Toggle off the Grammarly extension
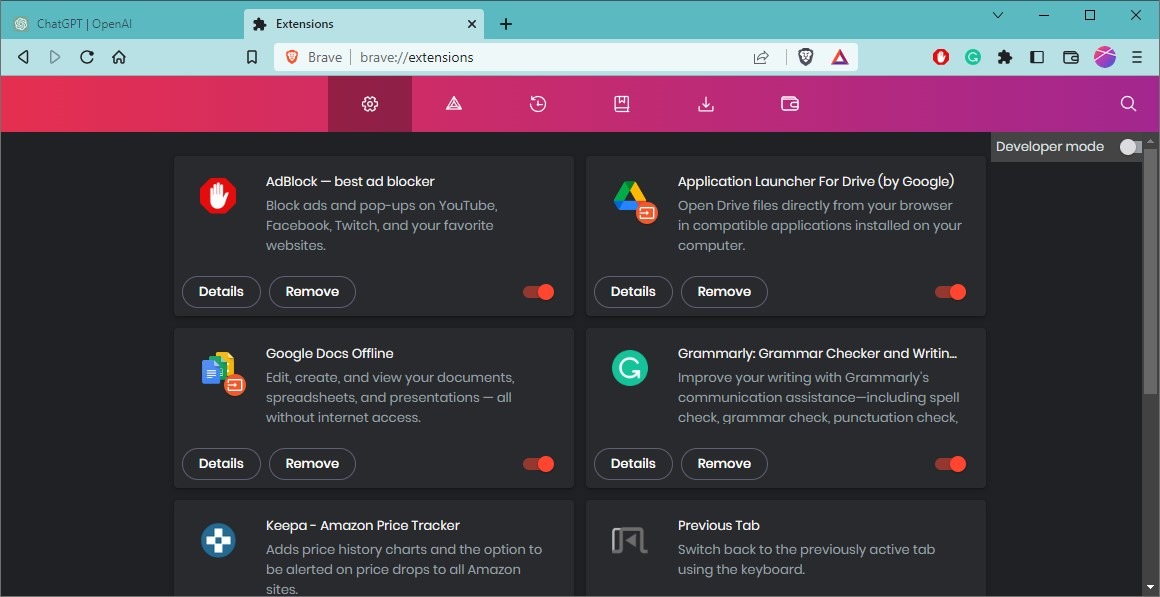This screenshot has width=1160, height=597. coord(949,463)
